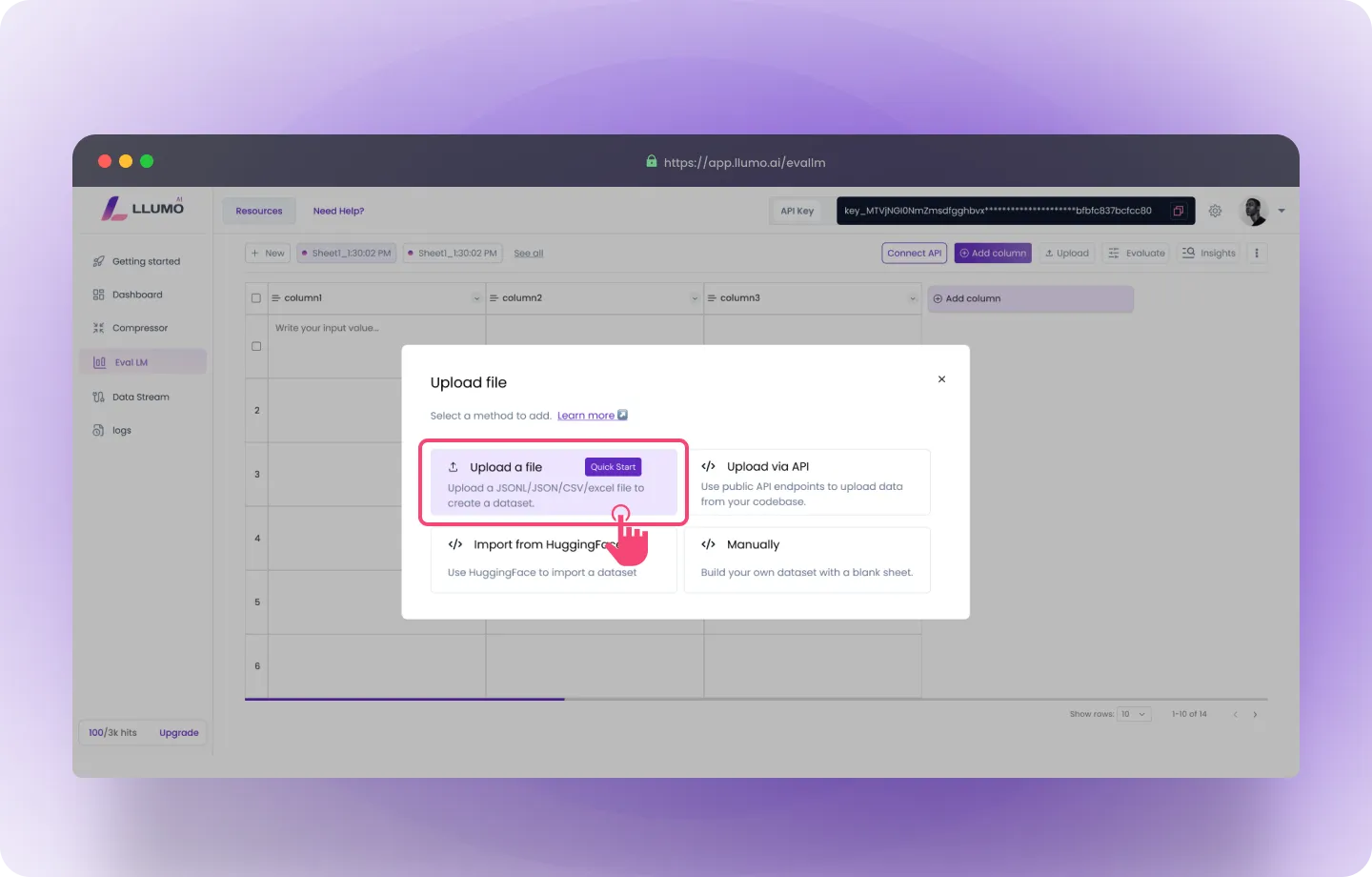
Task: Click the New sheet button
Action: pyautogui.click(x=268, y=253)
